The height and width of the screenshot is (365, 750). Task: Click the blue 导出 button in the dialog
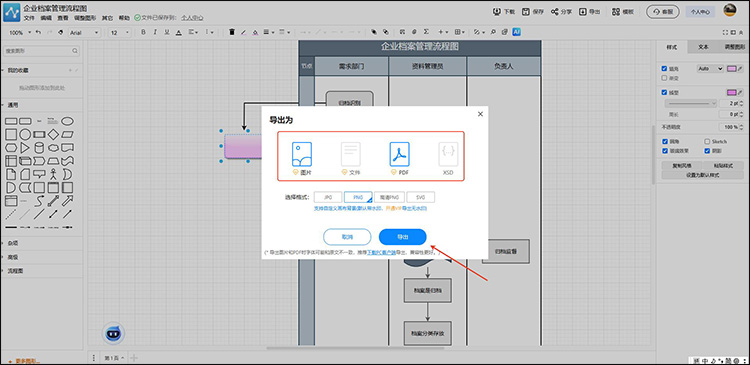point(402,237)
